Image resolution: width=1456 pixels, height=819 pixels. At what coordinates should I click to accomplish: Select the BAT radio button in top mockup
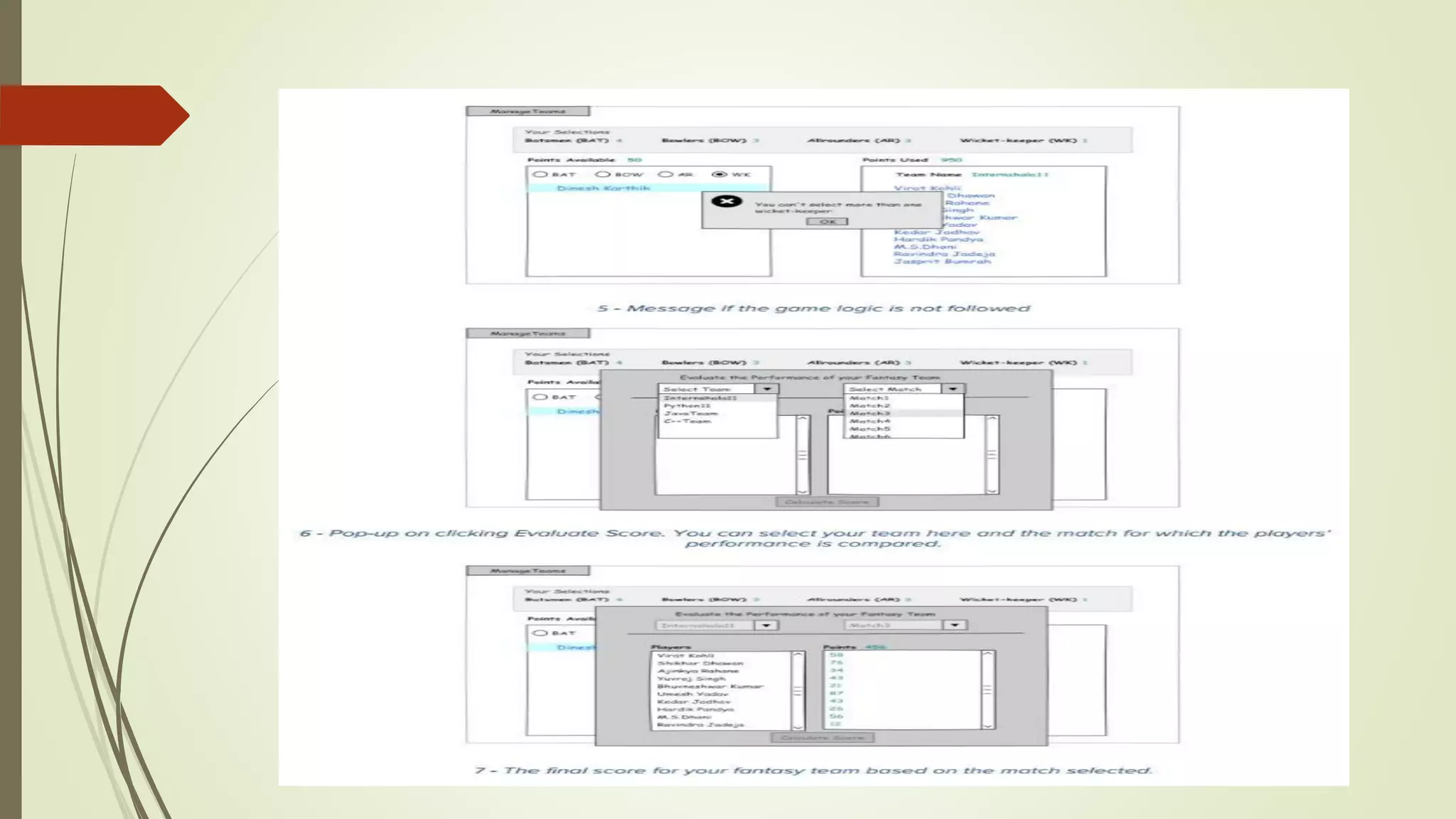click(540, 174)
